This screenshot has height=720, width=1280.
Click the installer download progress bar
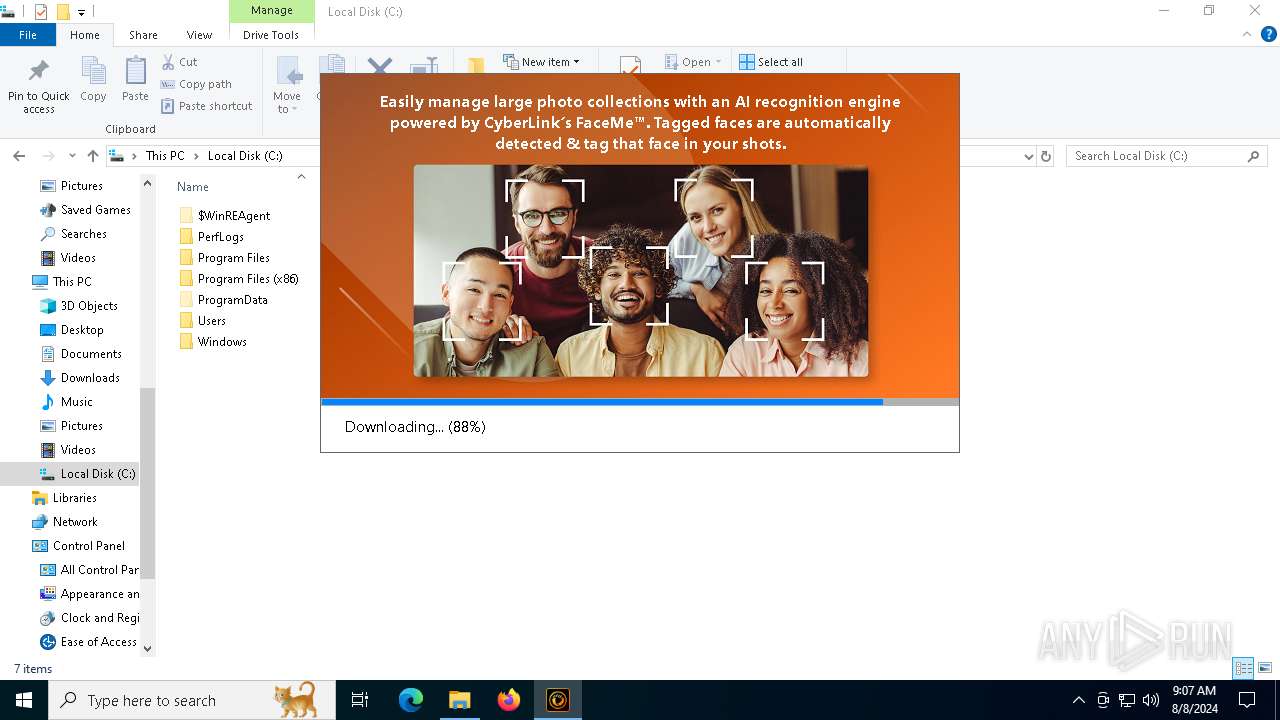(640, 402)
